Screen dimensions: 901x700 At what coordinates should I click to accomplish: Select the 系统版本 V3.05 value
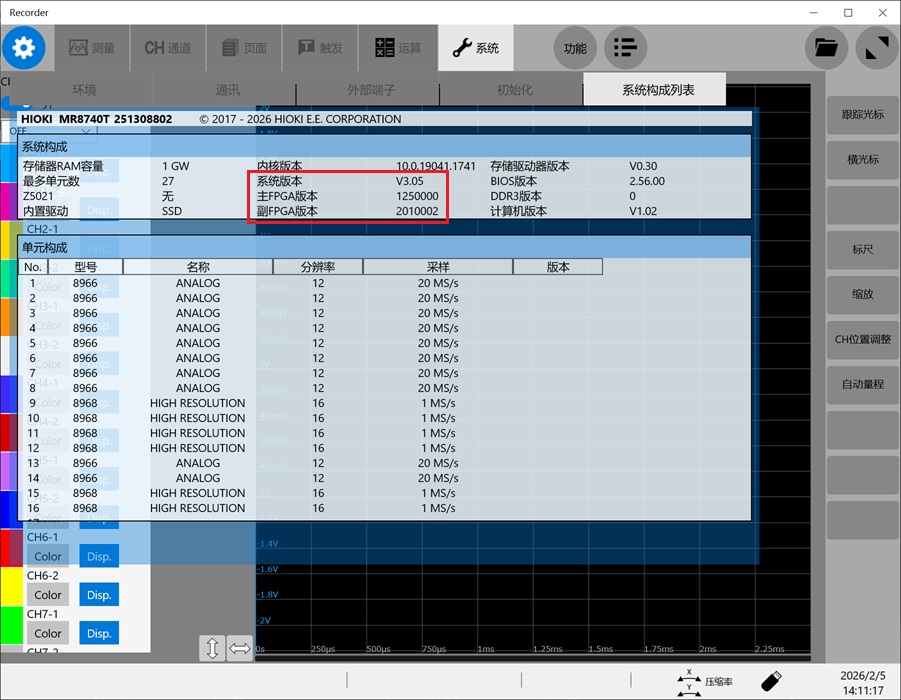coord(410,181)
